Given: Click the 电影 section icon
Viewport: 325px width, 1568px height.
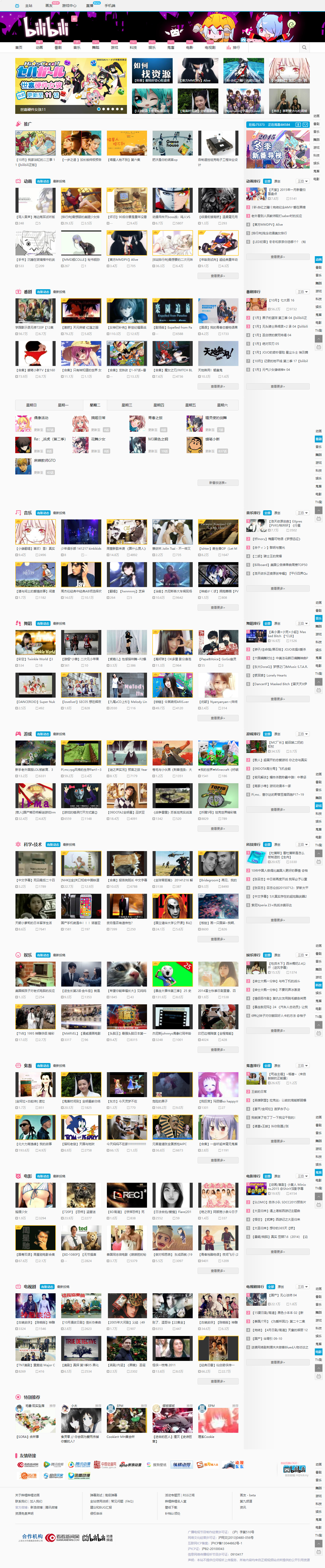Looking at the screenshot, I should tap(18, 1176).
